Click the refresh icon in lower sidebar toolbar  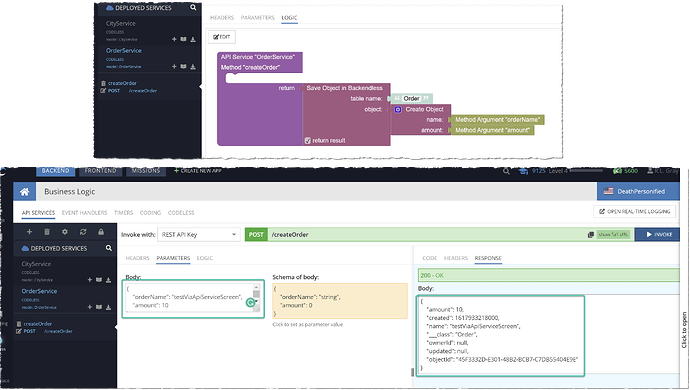(83, 232)
